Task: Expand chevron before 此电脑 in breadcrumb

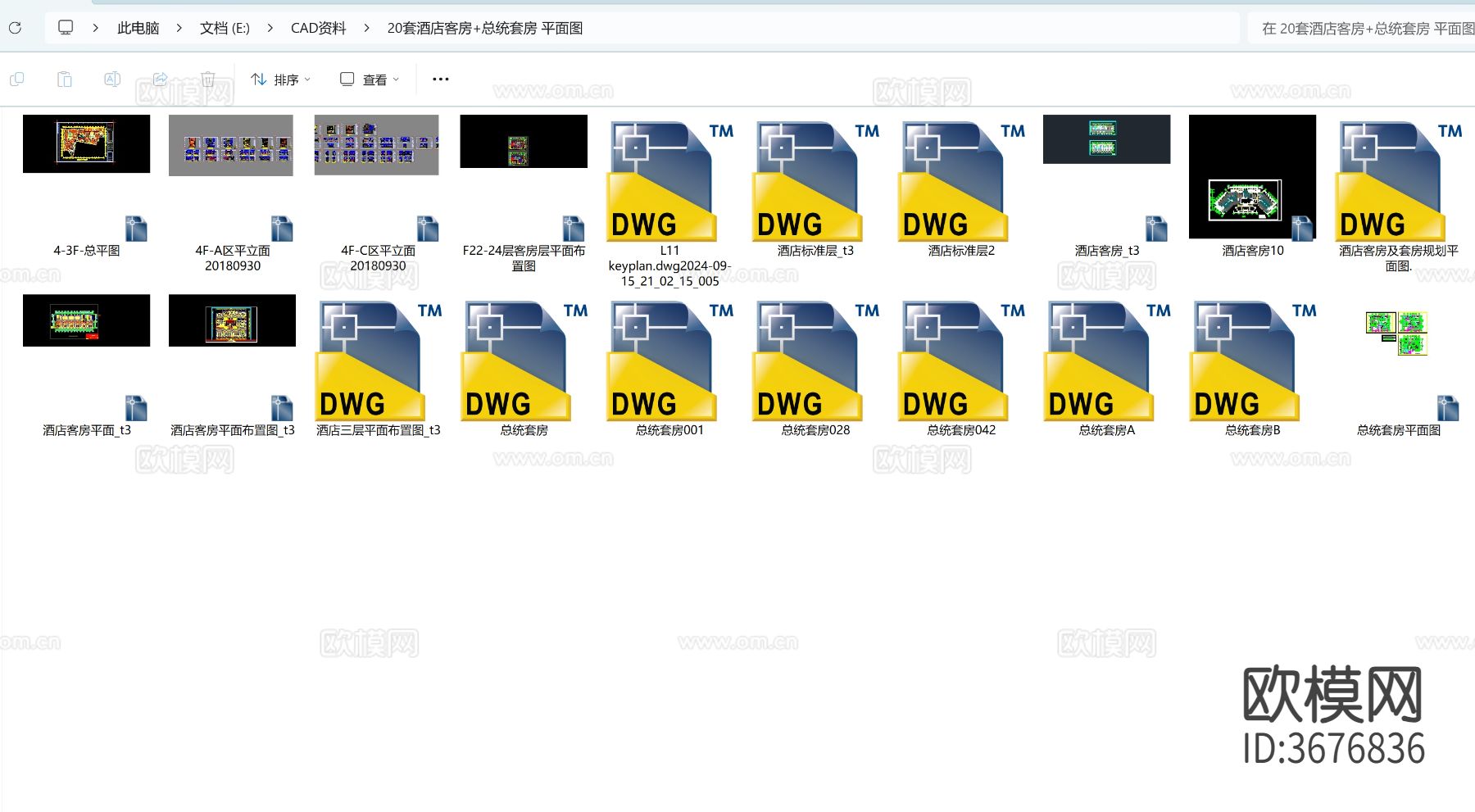Action: click(x=96, y=28)
